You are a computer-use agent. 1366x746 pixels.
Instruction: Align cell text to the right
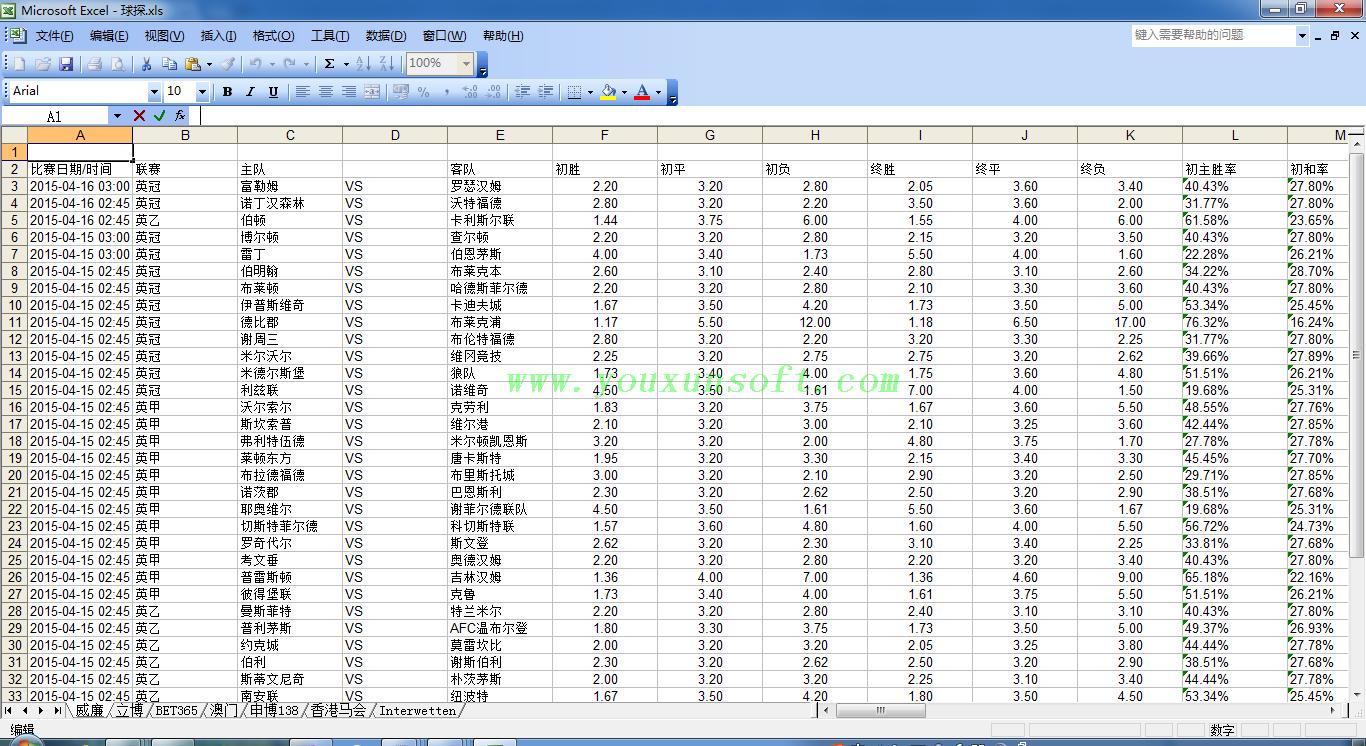(349, 92)
